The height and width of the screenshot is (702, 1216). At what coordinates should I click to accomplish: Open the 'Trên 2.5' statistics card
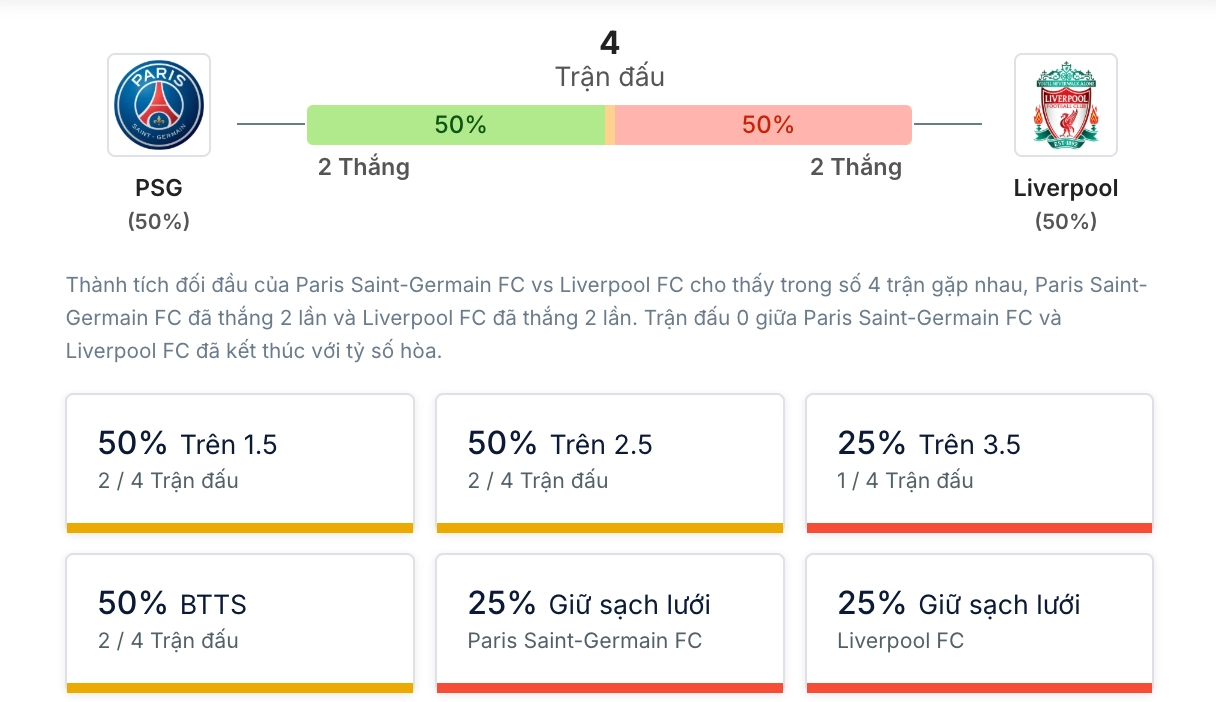(x=609, y=462)
